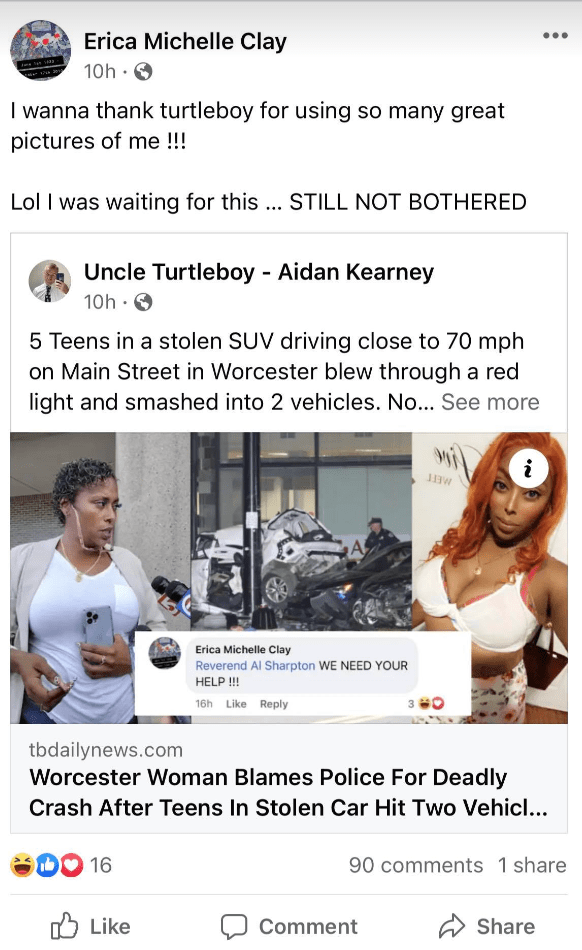Viewport: 582px width, 950px height.
Task: View the 1 share count
Action: point(532,865)
